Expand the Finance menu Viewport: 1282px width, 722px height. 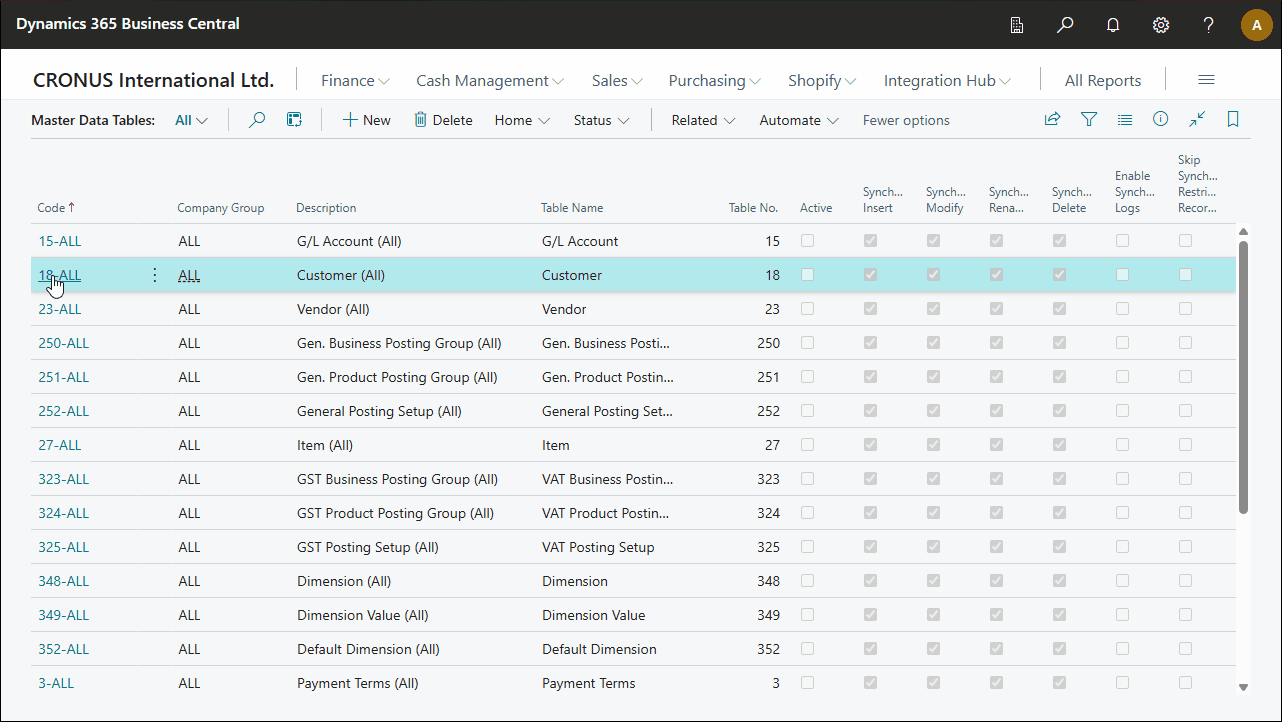pos(355,80)
